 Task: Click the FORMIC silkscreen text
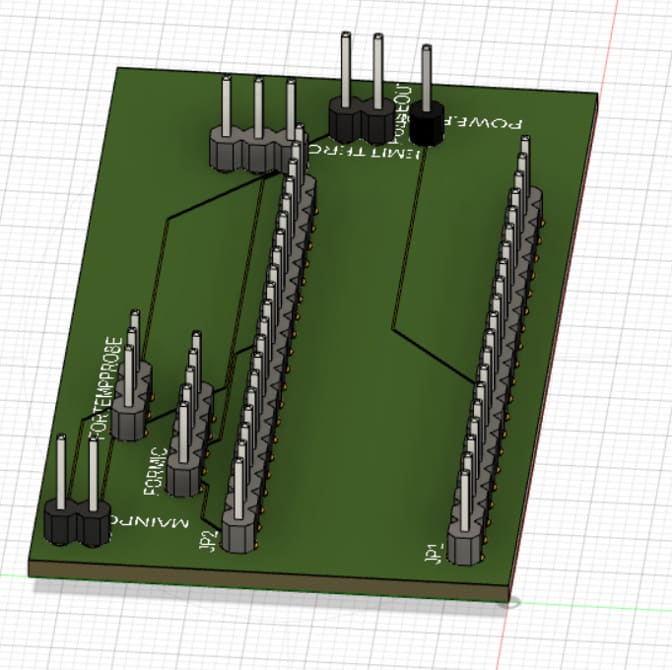click(x=156, y=471)
